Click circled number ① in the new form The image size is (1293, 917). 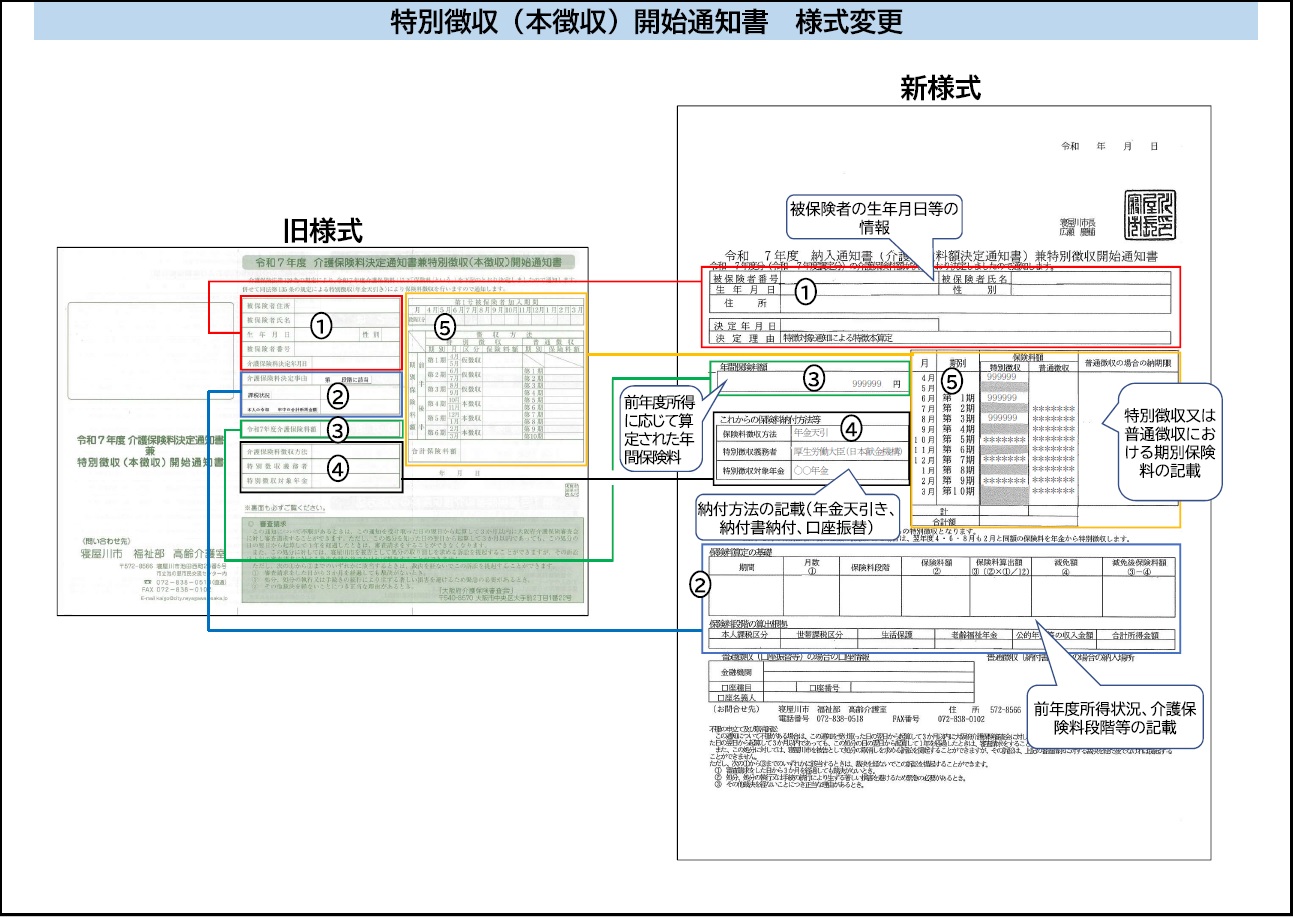coord(806,291)
